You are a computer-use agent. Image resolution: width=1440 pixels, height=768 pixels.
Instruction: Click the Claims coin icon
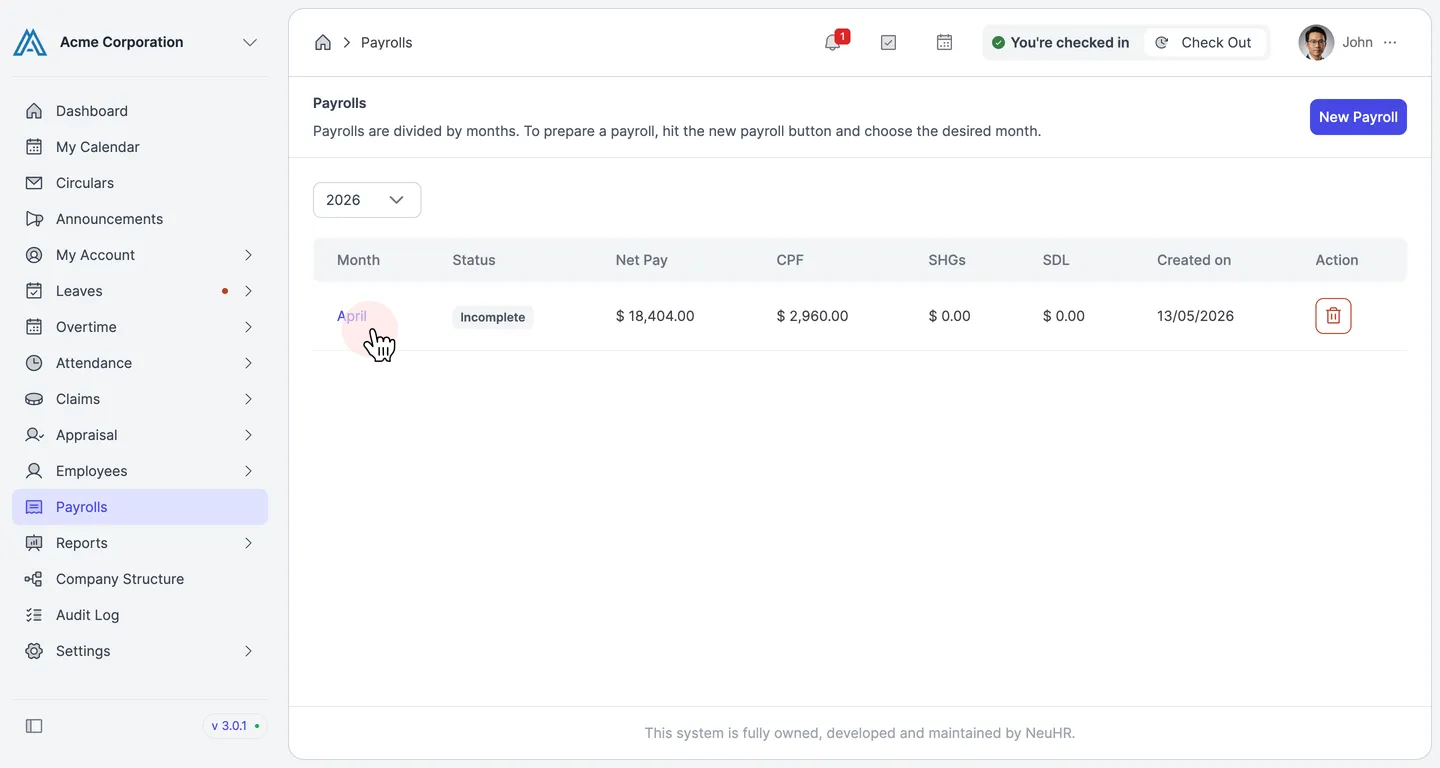[34, 399]
